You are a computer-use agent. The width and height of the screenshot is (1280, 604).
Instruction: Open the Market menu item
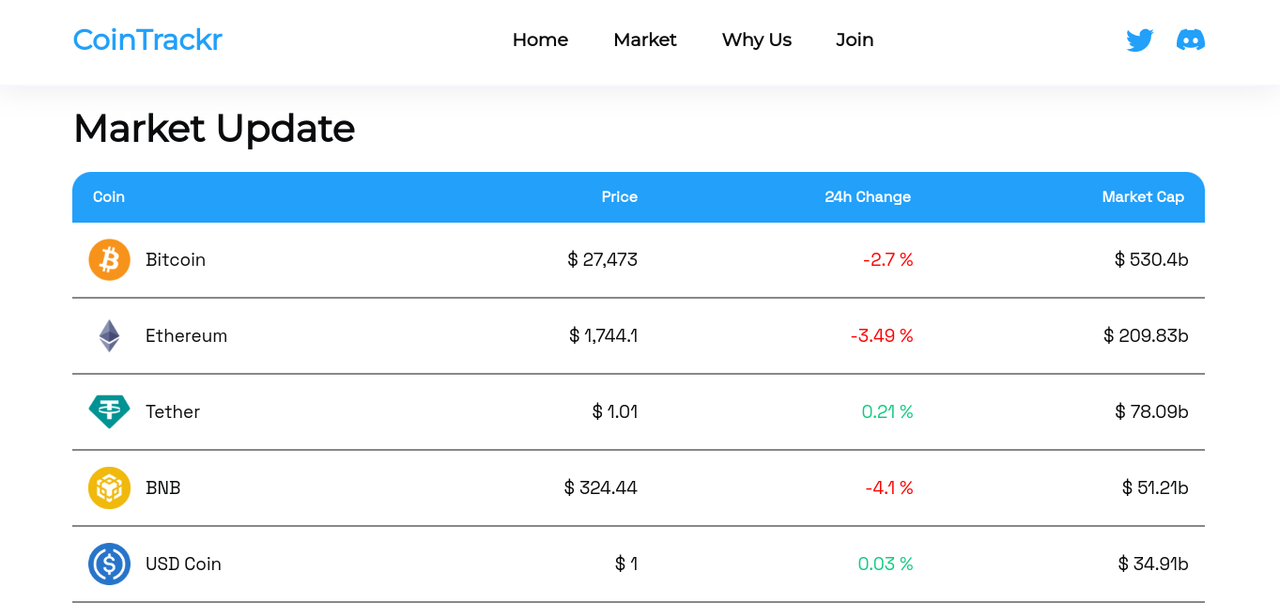pos(645,40)
